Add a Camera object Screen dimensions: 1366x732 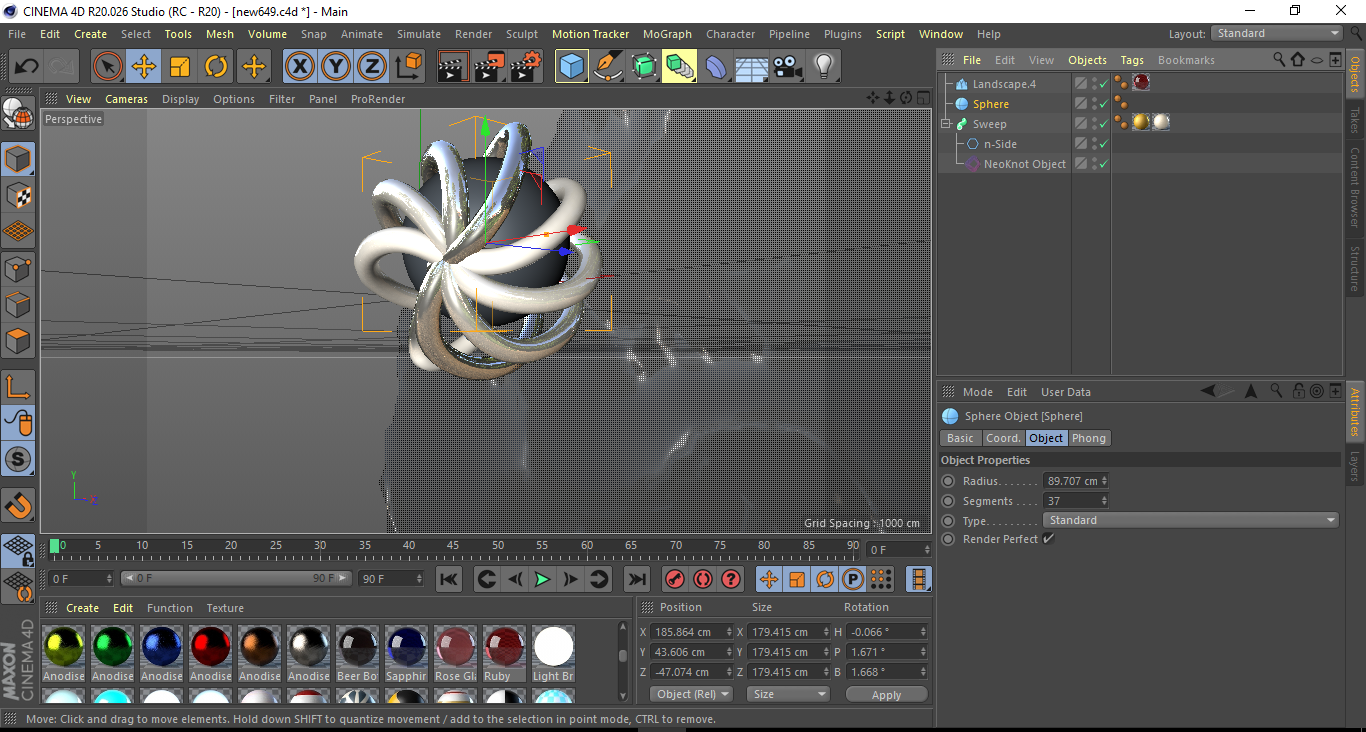(x=787, y=67)
